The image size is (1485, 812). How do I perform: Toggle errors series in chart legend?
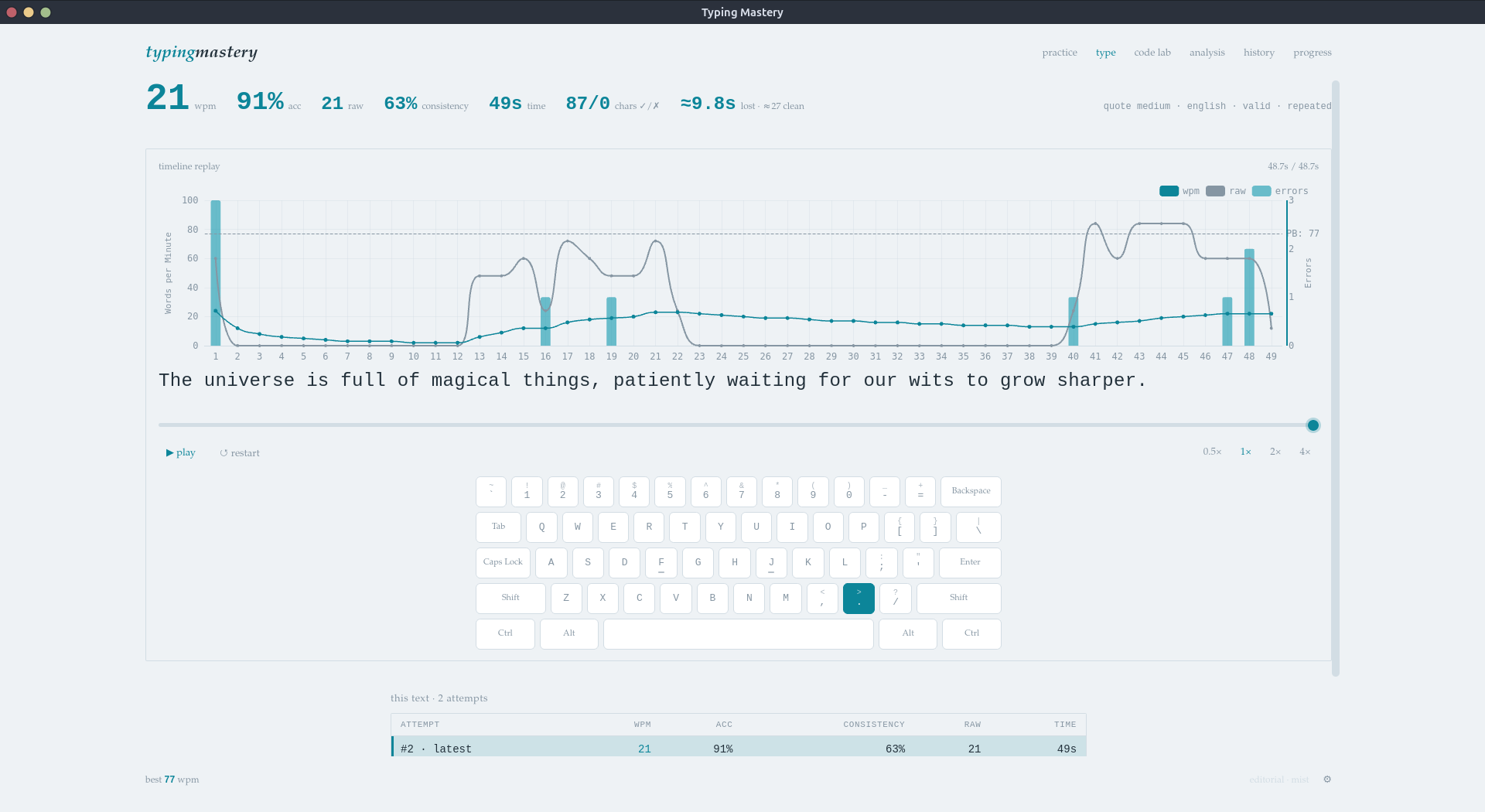click(x=1280, y=191)
